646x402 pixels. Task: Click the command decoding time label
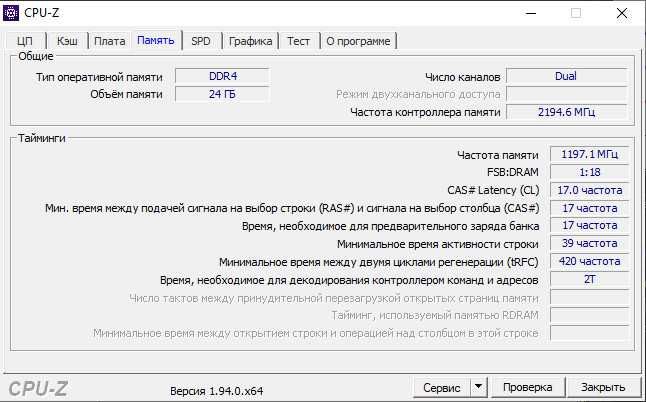pos(349,280)
